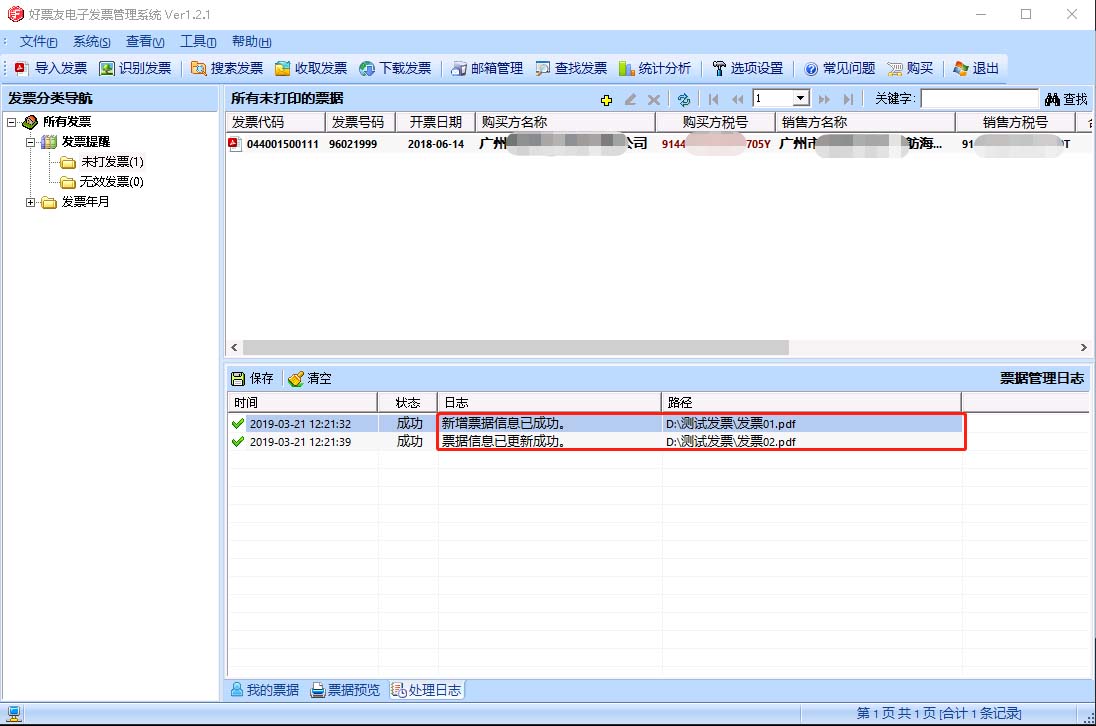Image resolution: width=1096 pixels, height=726 pixels.
Task: Switch to 我的票据 tab
Action: pos(265,690)
